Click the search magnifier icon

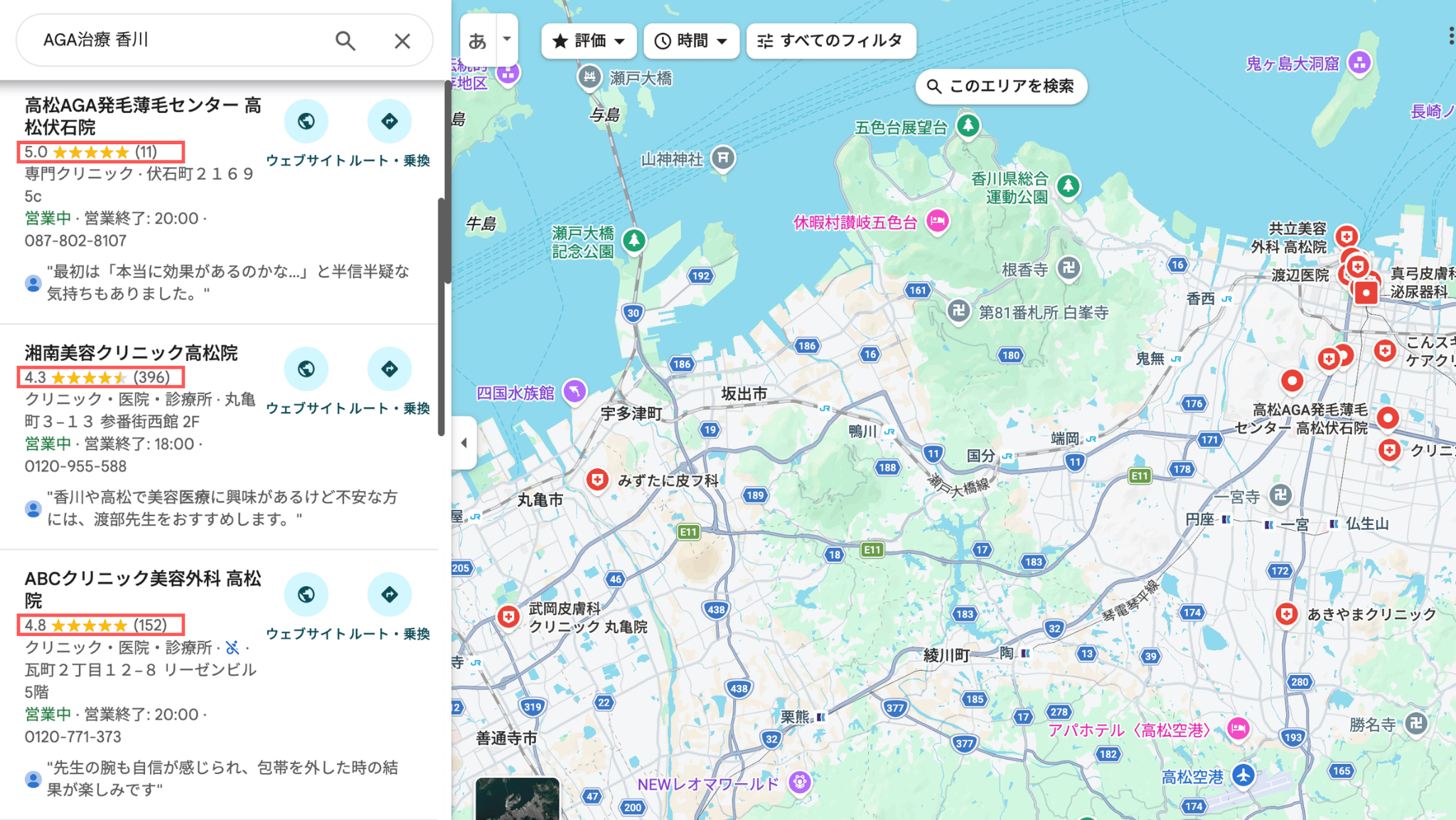click(x=346, y=41)
